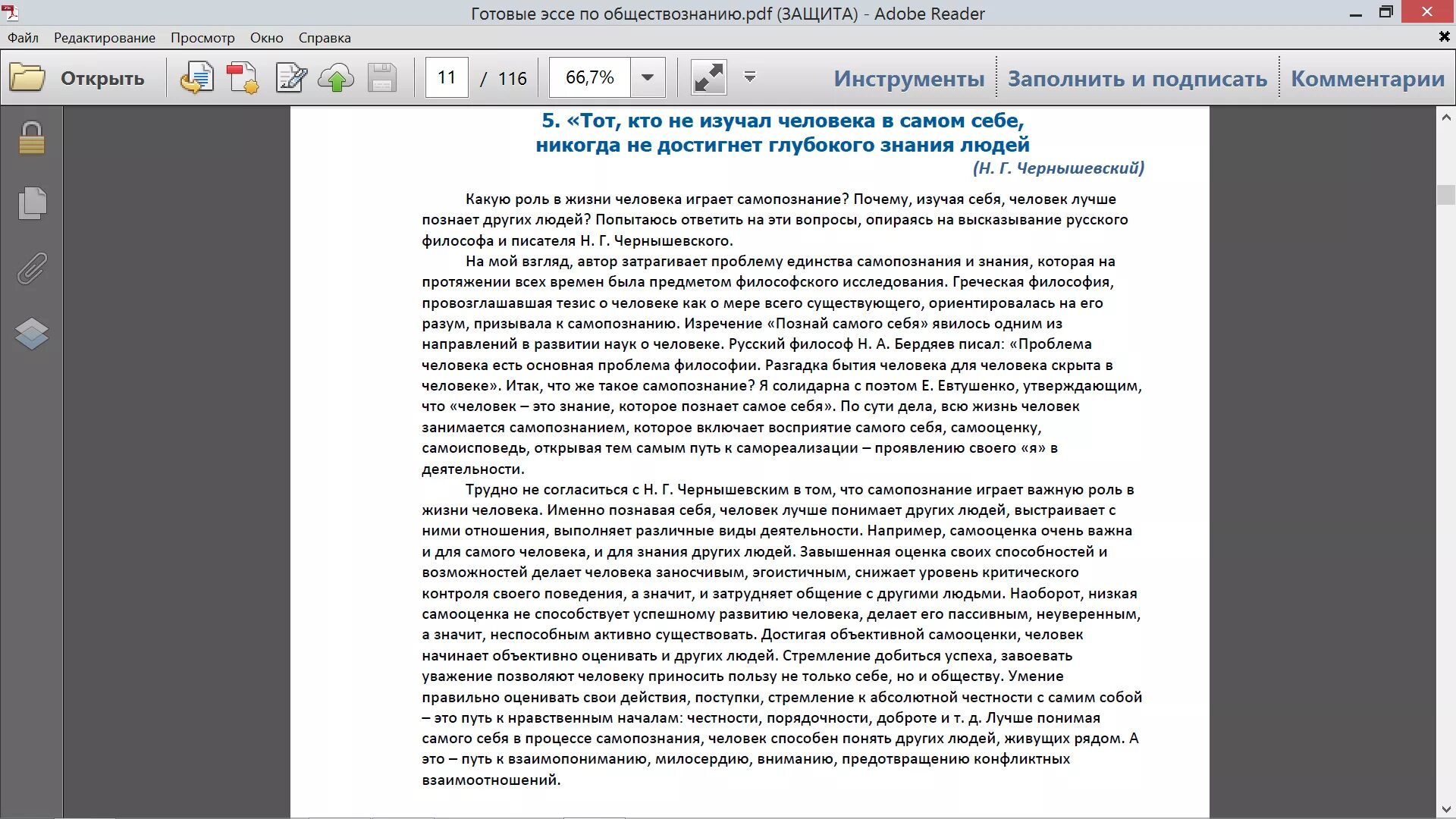Click the 66,7% zoom value box

pyautogui.click(x=590, y=77)
